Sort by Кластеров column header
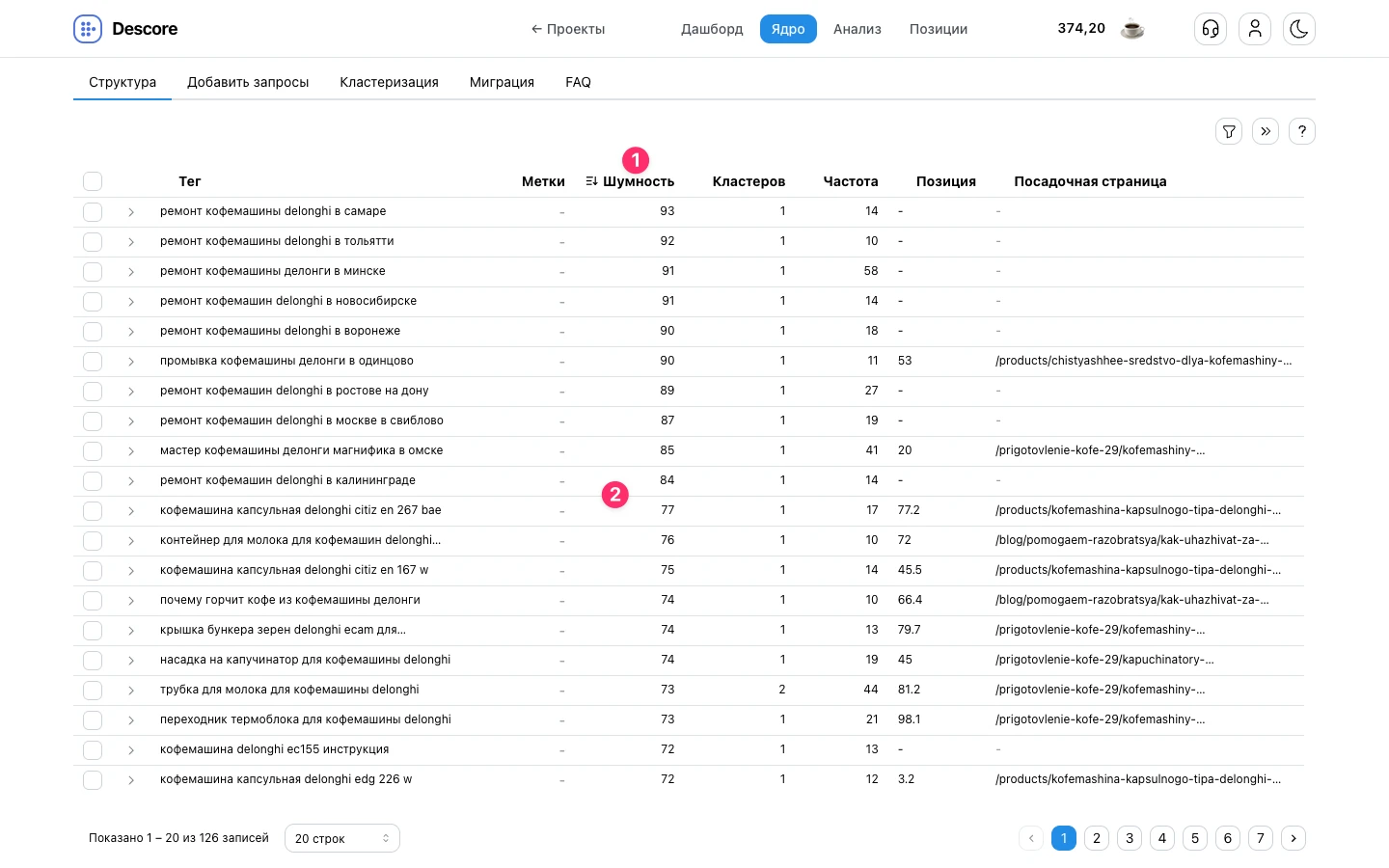The height and width of the screenshot is (868, 1389). (x=749, y=181)
